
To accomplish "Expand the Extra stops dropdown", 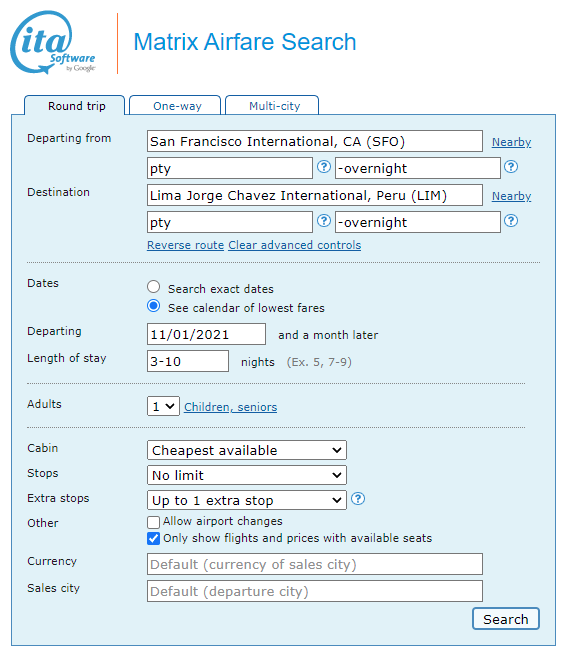I will 247,500.
